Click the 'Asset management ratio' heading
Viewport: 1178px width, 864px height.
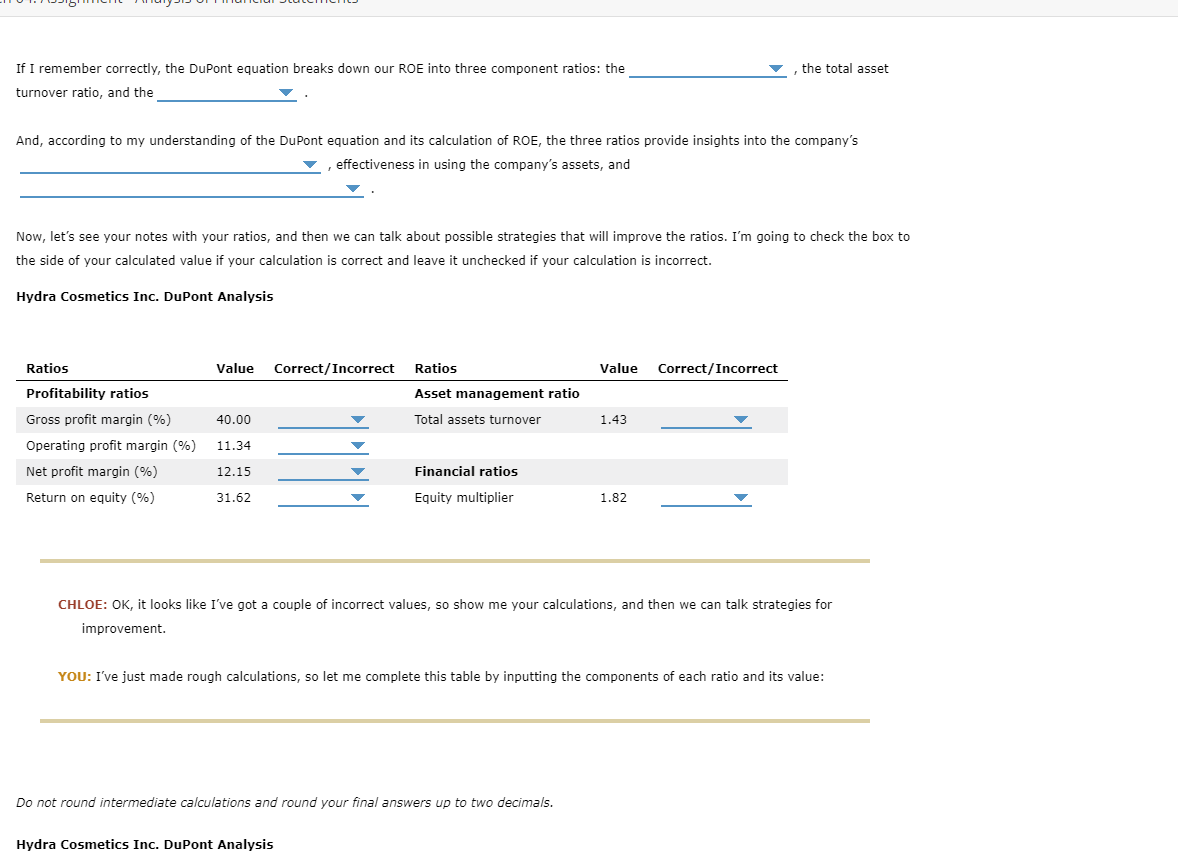click(497, 394)
